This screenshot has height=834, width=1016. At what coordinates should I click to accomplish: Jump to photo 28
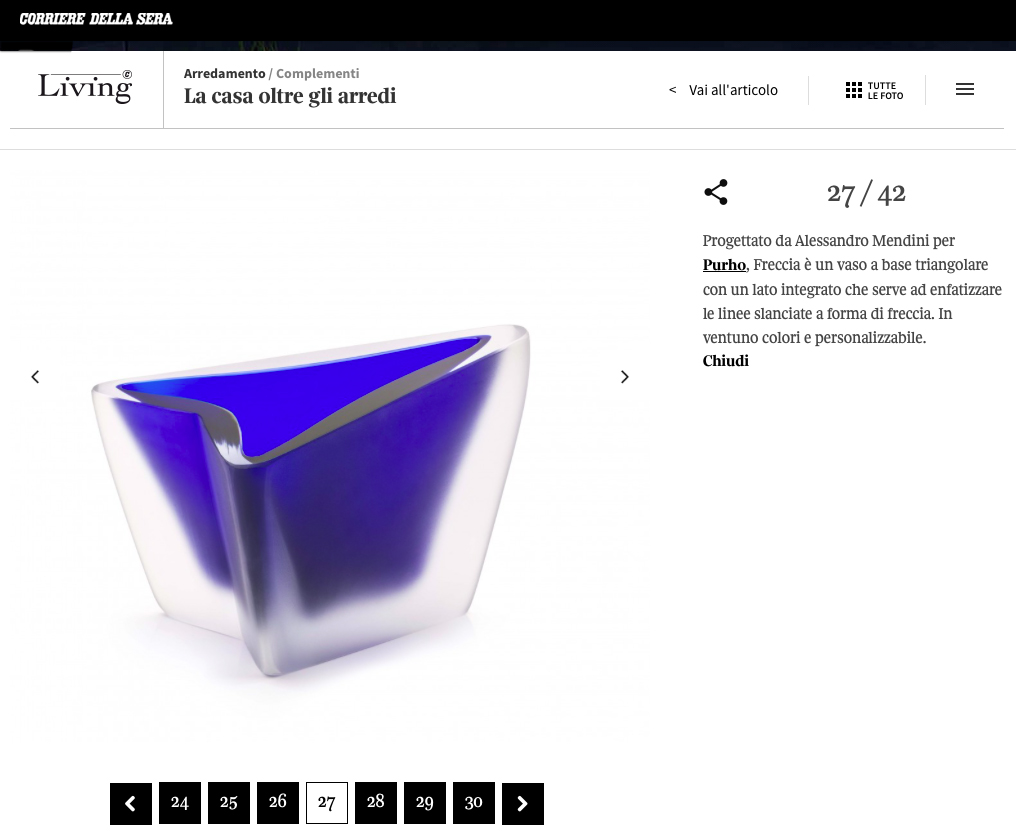pyautogui.click(x=376, y=802)
